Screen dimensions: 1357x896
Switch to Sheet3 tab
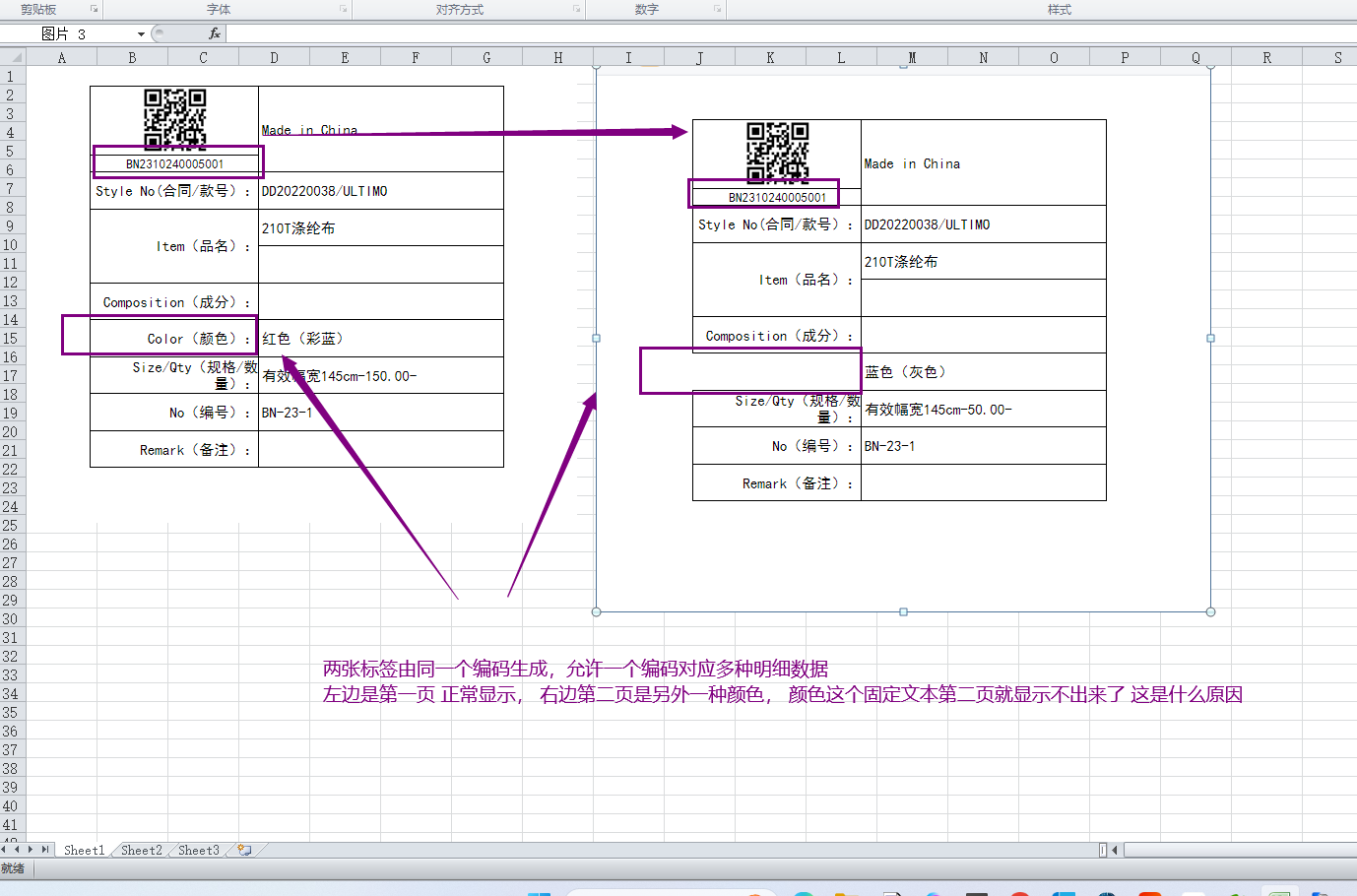pos(198,850)
